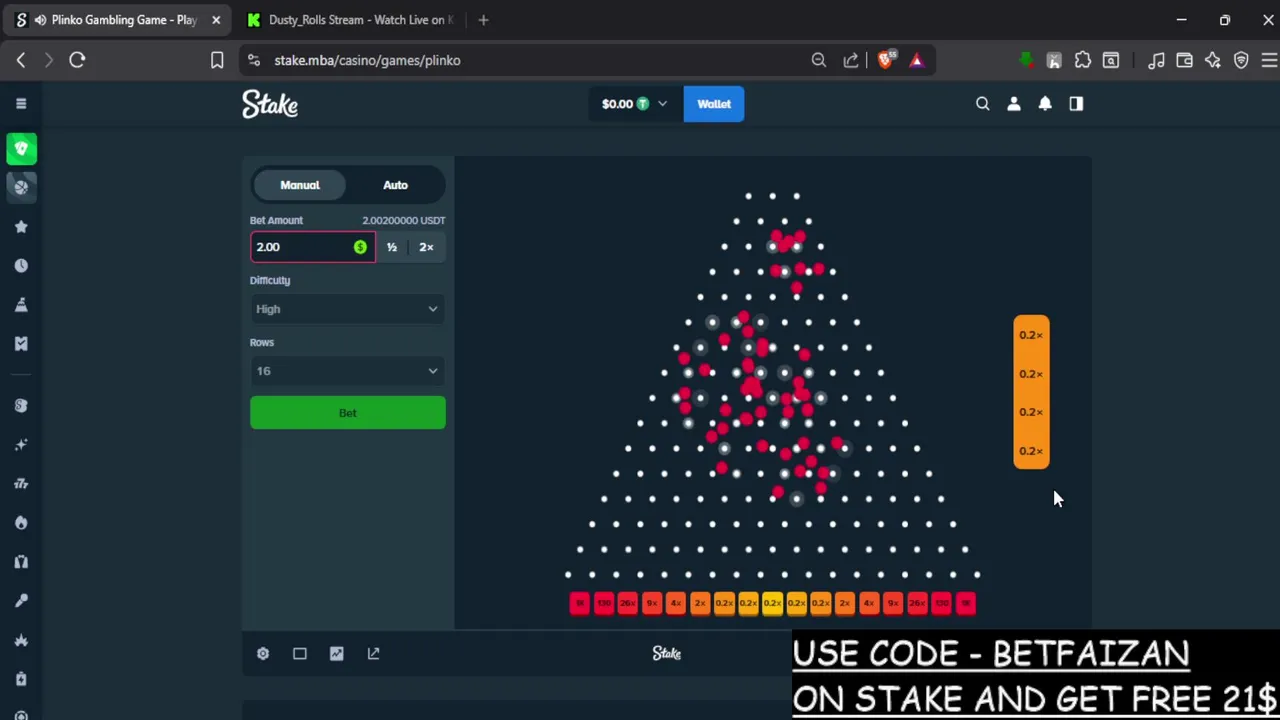Click the '2.00200000 USDT' amount text
Viewport: 1280px width, 720px height.
(404, 220)
